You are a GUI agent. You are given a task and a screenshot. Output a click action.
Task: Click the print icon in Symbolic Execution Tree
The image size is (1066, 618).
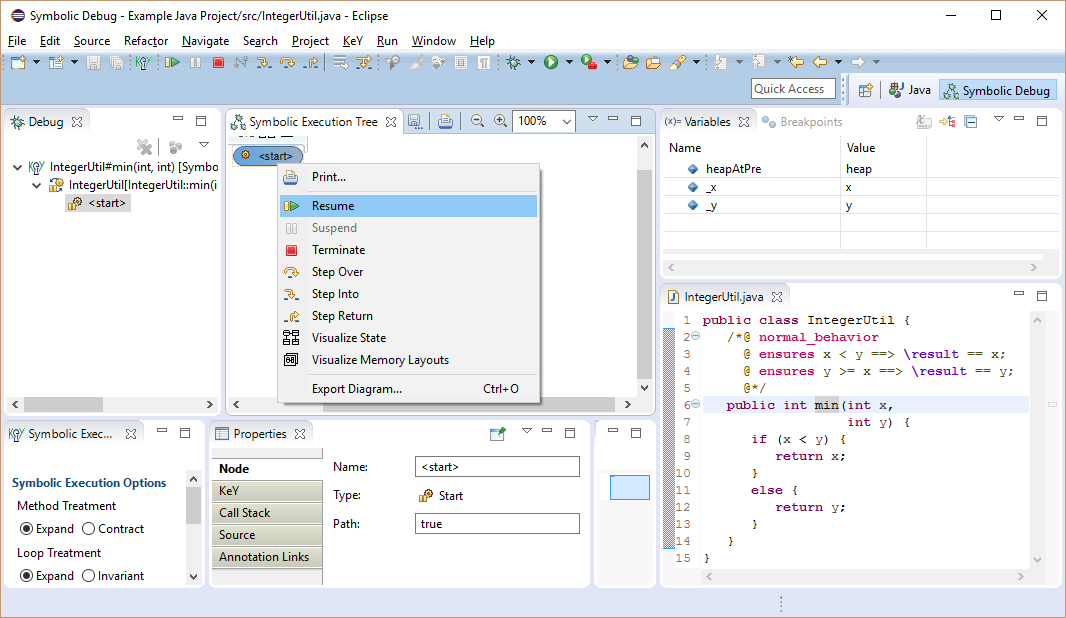pyautogui.click(x=445, y=122)
